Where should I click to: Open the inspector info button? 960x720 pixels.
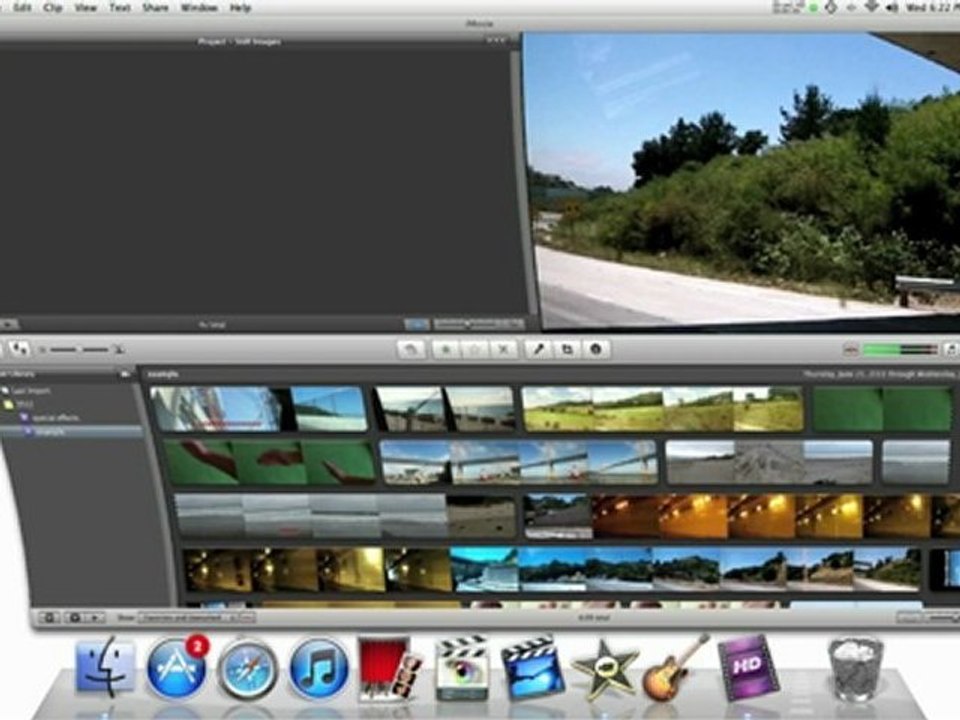596,350
